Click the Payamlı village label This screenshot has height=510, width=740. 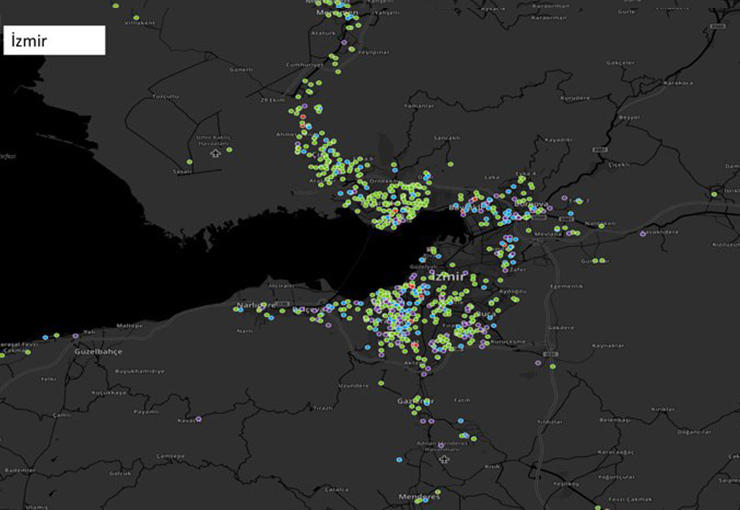[147, 411]
